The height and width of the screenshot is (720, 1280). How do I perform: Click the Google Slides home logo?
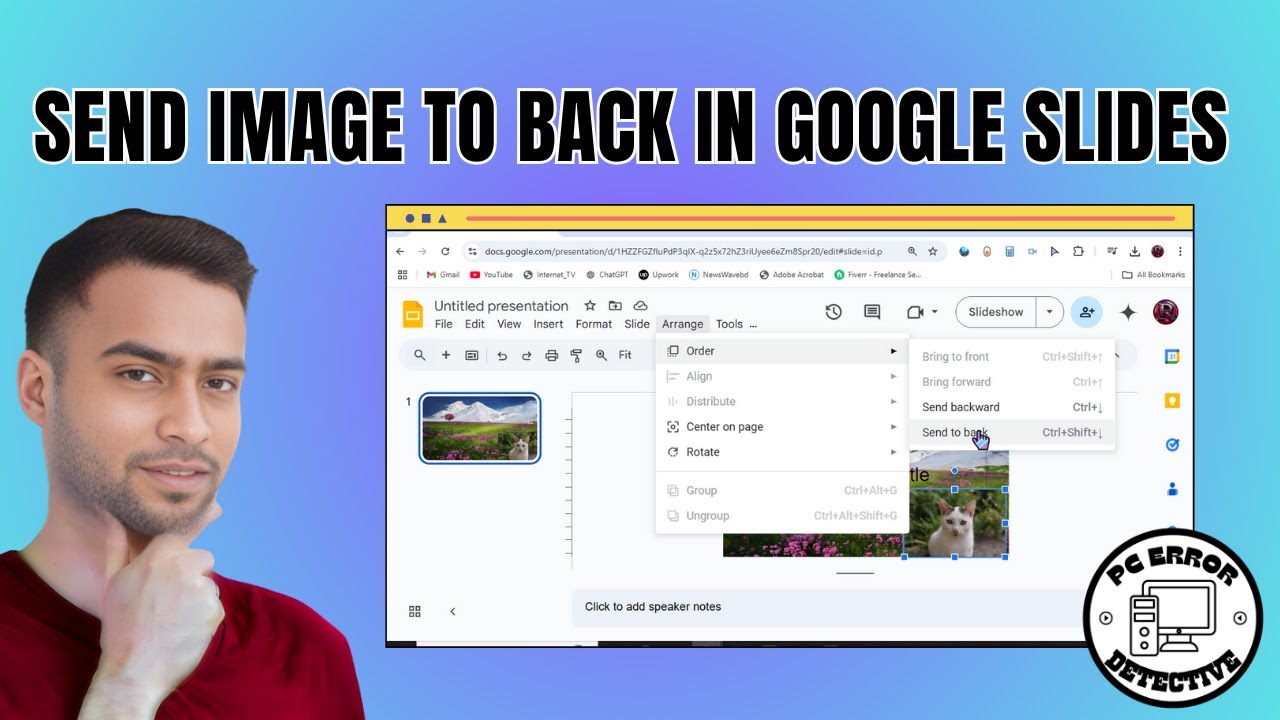pos(413,314)
